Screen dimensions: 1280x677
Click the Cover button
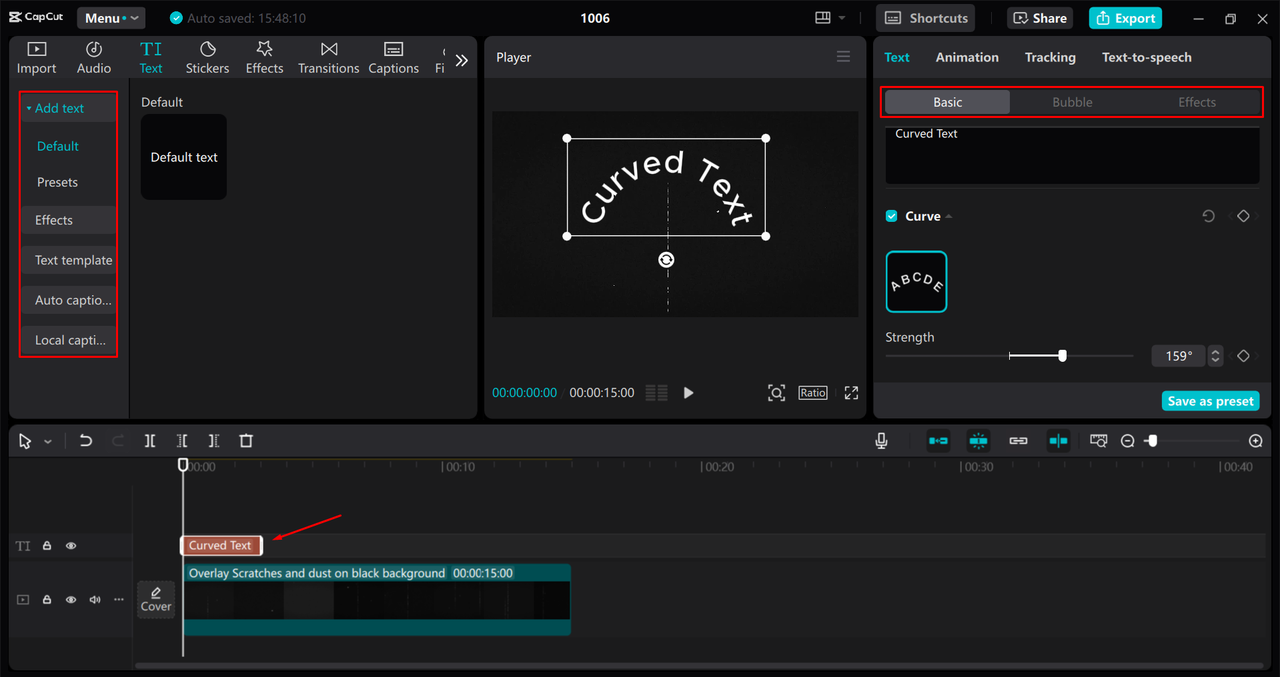tap(156, 600)
